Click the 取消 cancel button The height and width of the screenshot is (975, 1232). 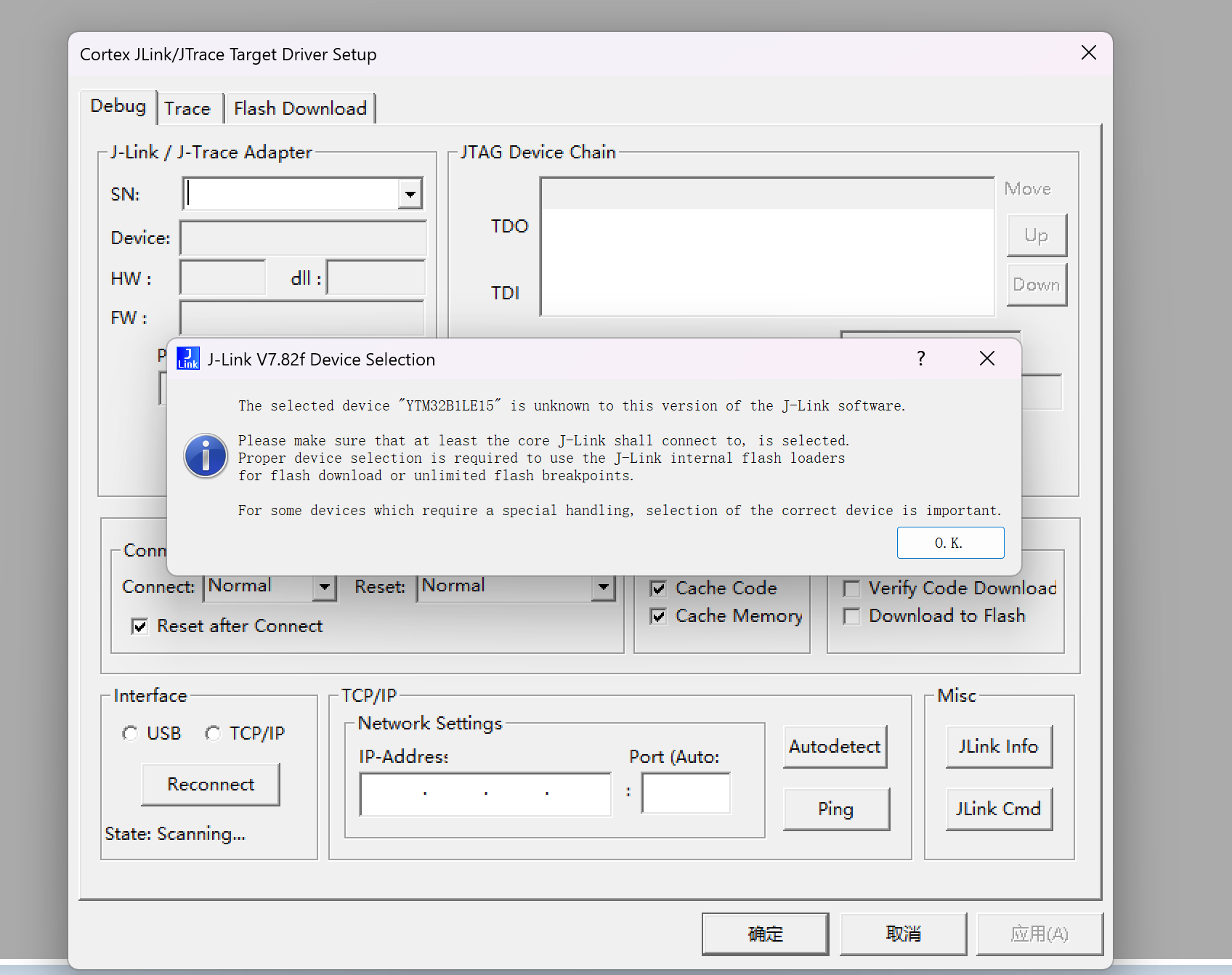coord(903,934)
